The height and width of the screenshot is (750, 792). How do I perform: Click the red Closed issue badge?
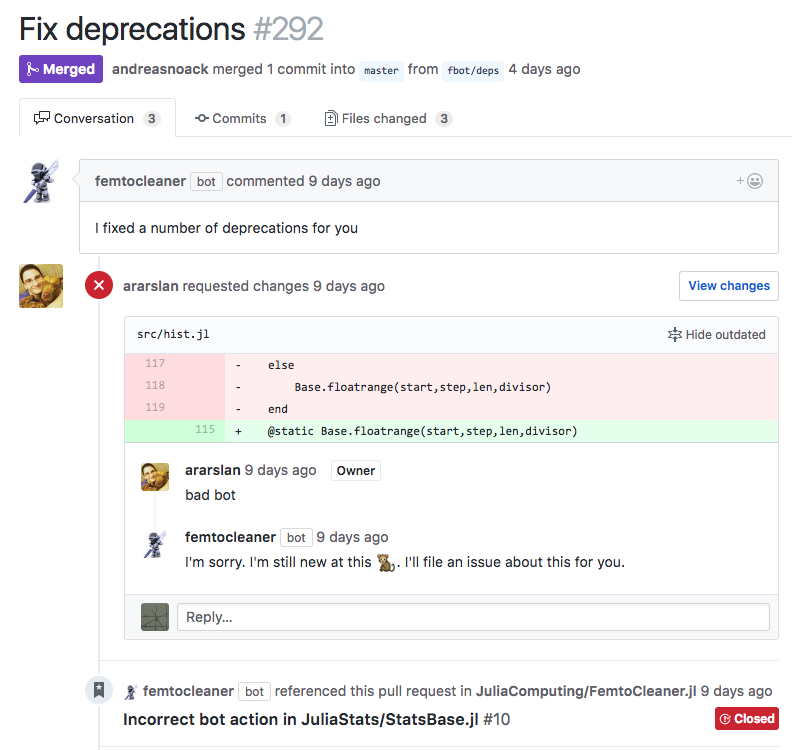[x=747, y=718]
